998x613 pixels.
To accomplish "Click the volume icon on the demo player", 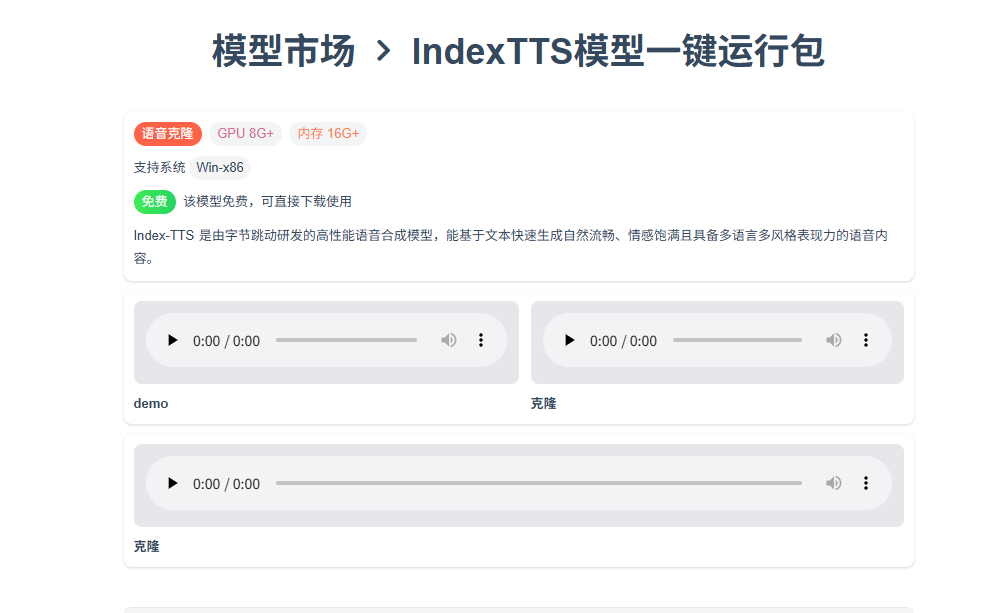I will (x=449, y=340).
